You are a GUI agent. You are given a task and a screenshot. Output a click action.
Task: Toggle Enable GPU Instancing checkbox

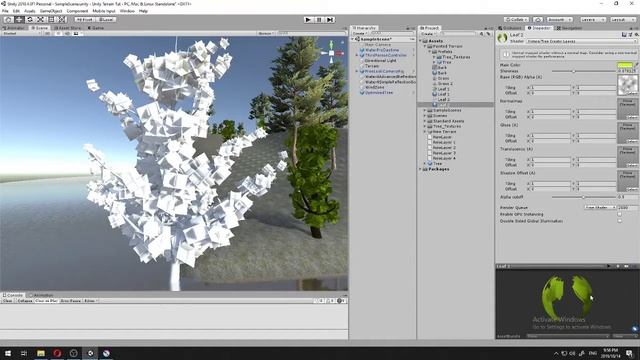620,214
